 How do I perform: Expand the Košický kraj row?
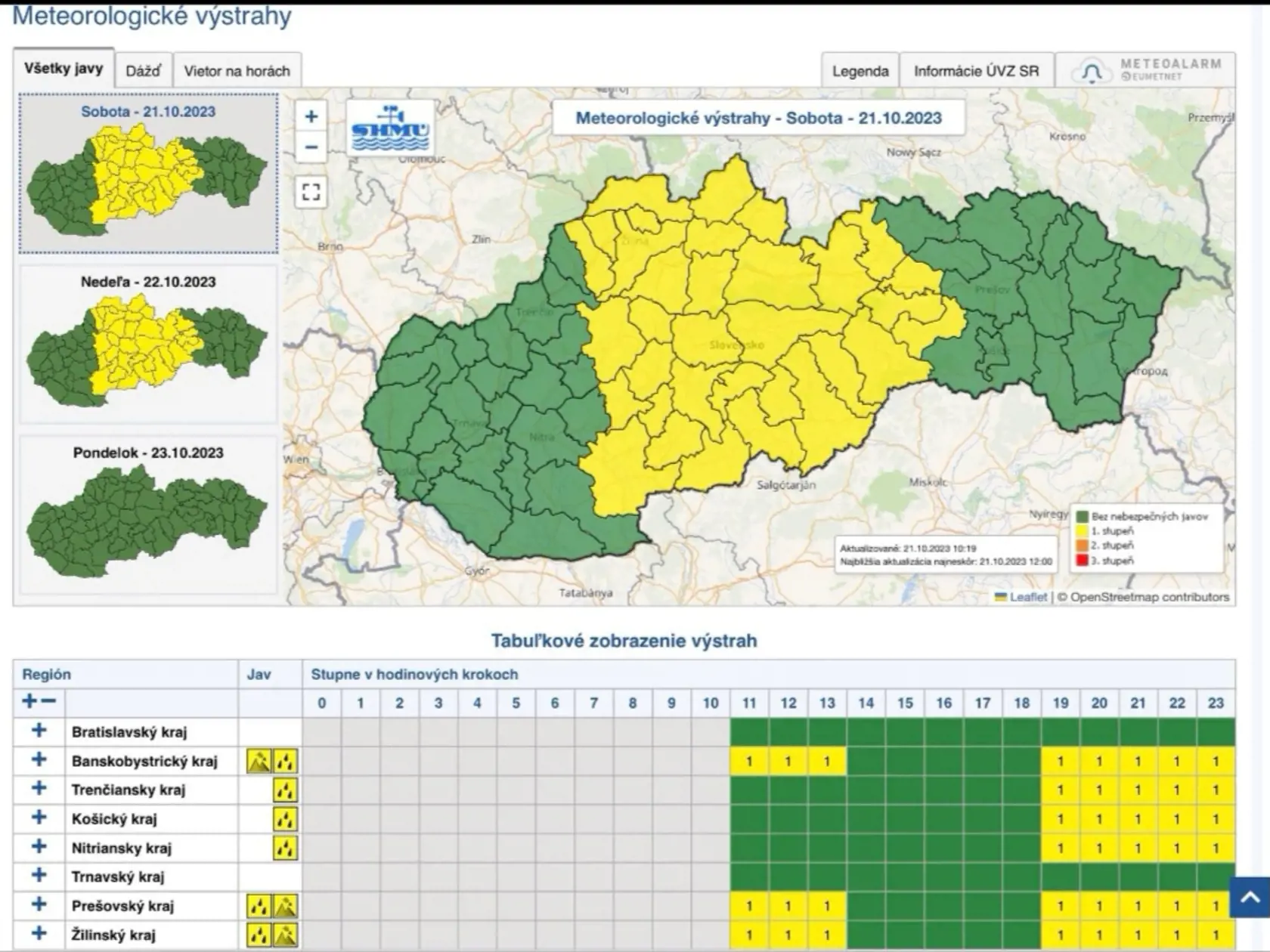click(39, 818)
